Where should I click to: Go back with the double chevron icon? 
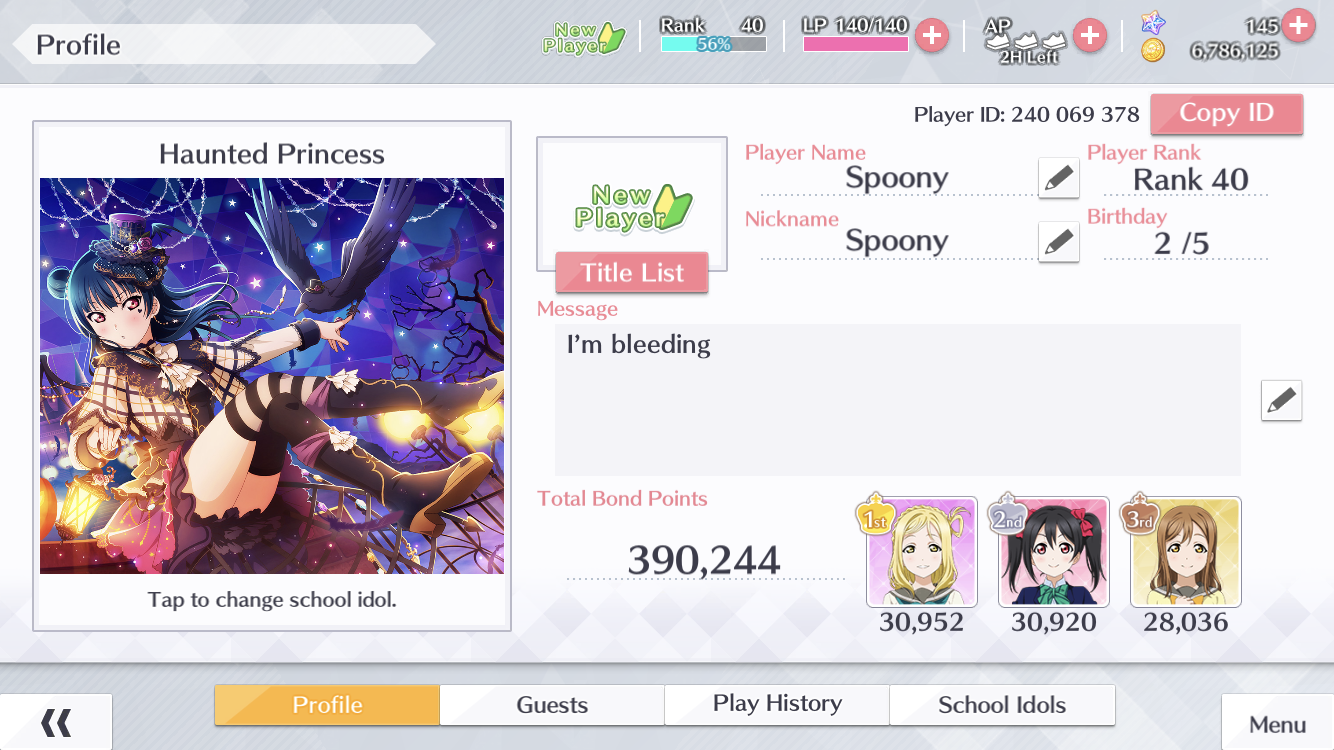click(56, 722)
